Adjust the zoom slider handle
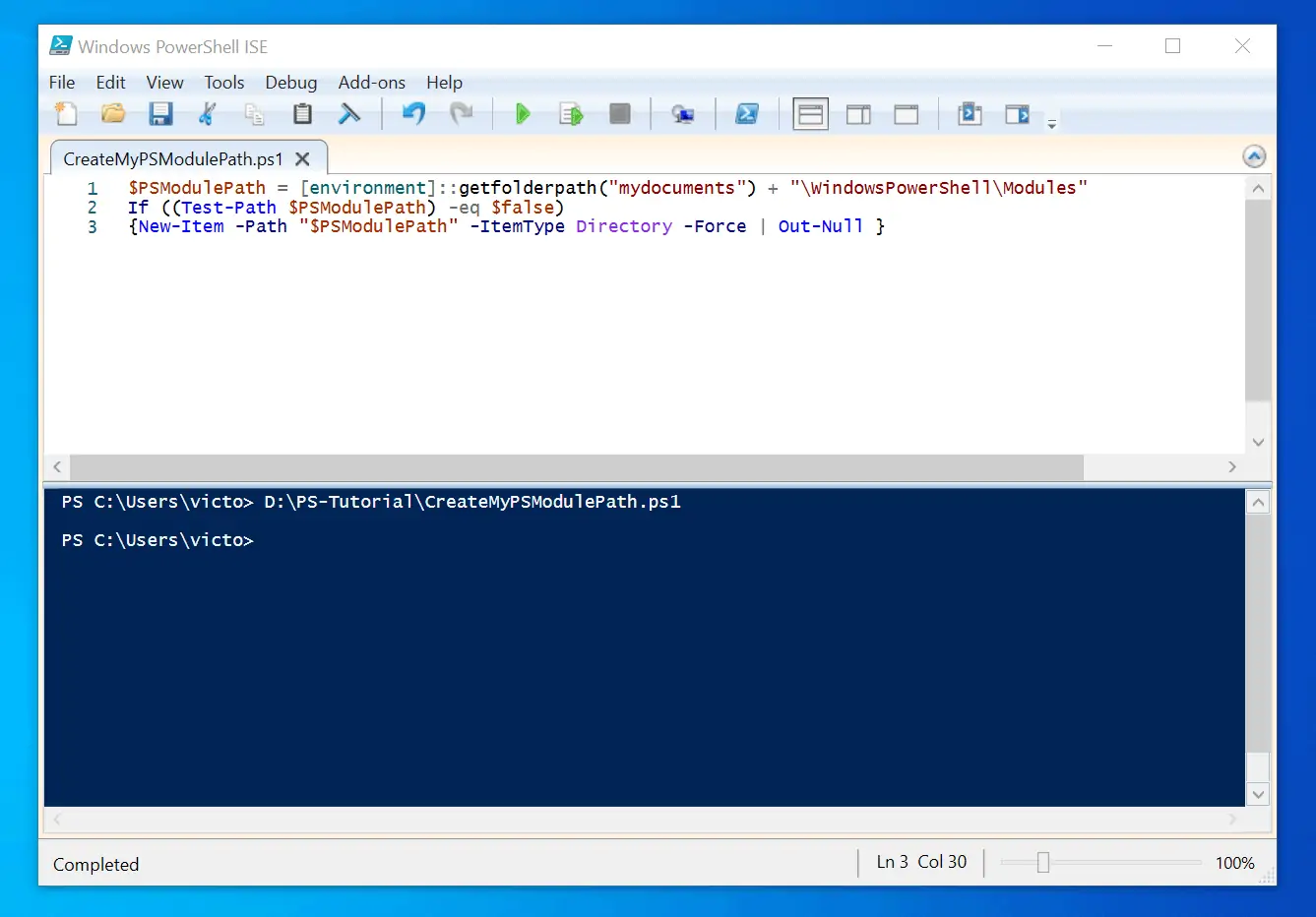 point(1043,863)
